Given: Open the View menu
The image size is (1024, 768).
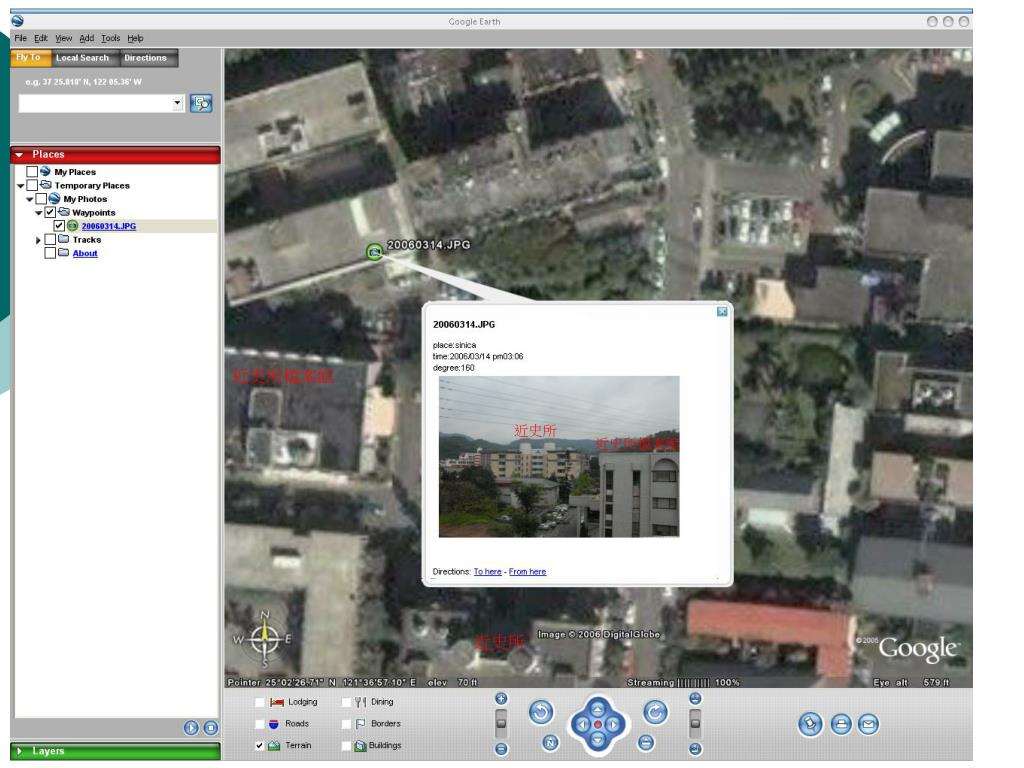Looking at the screenshot, I should tap(63, 38).
